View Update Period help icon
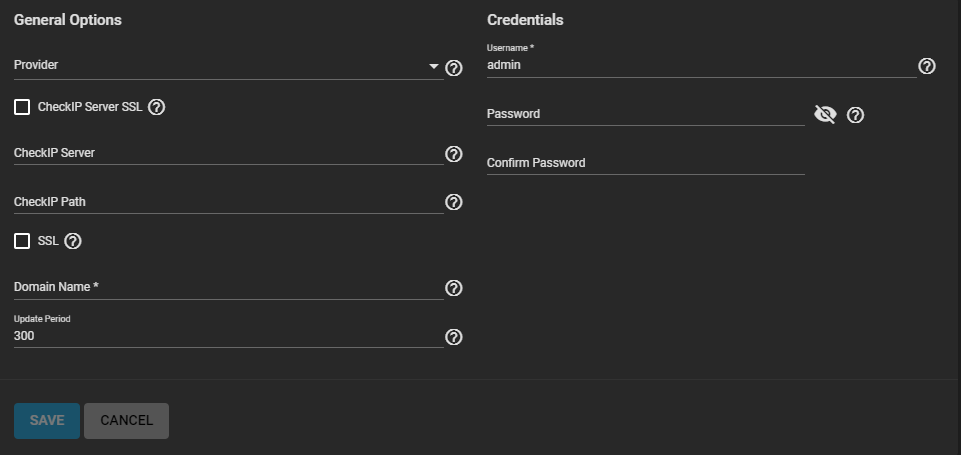The width and height of the screenshot is (961, 455). tap(454, 337)
